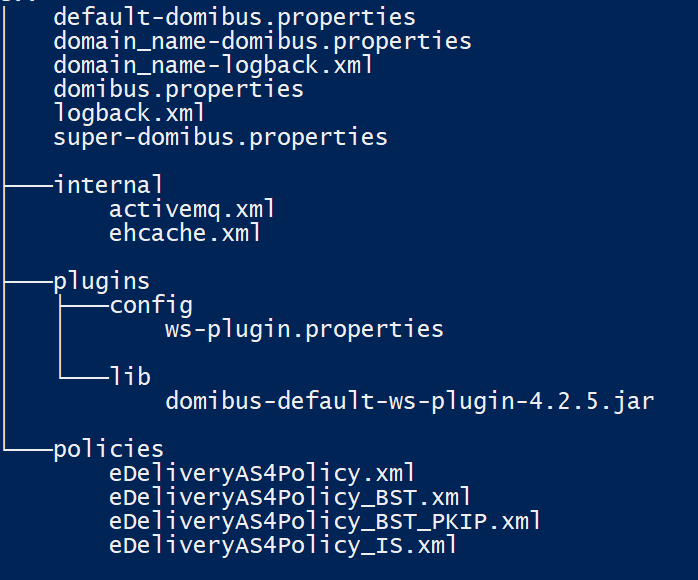698x580 pixels.
Task: Select eDeliveryAS4Policy_BST_PKIP.xml file
Action: coord(325,522)
